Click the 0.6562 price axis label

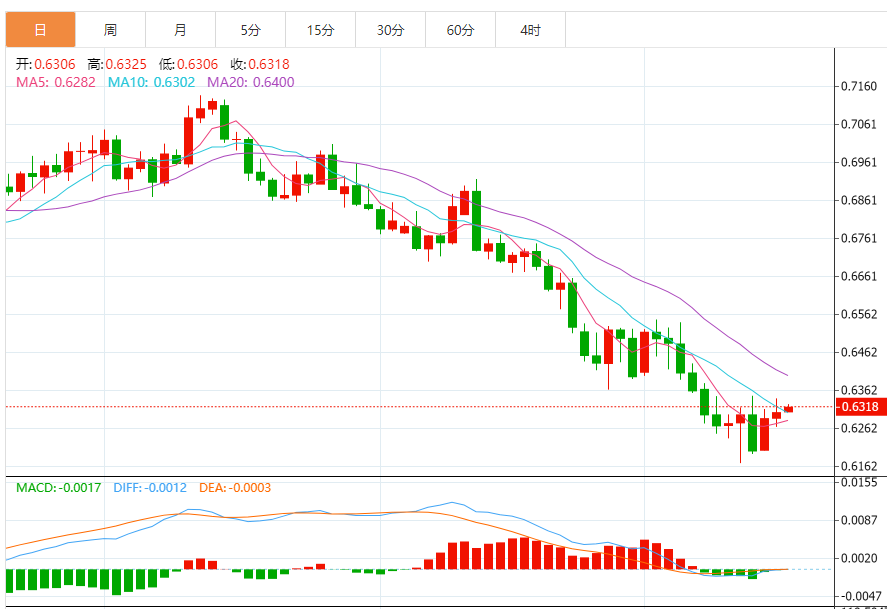coord(859,314)
